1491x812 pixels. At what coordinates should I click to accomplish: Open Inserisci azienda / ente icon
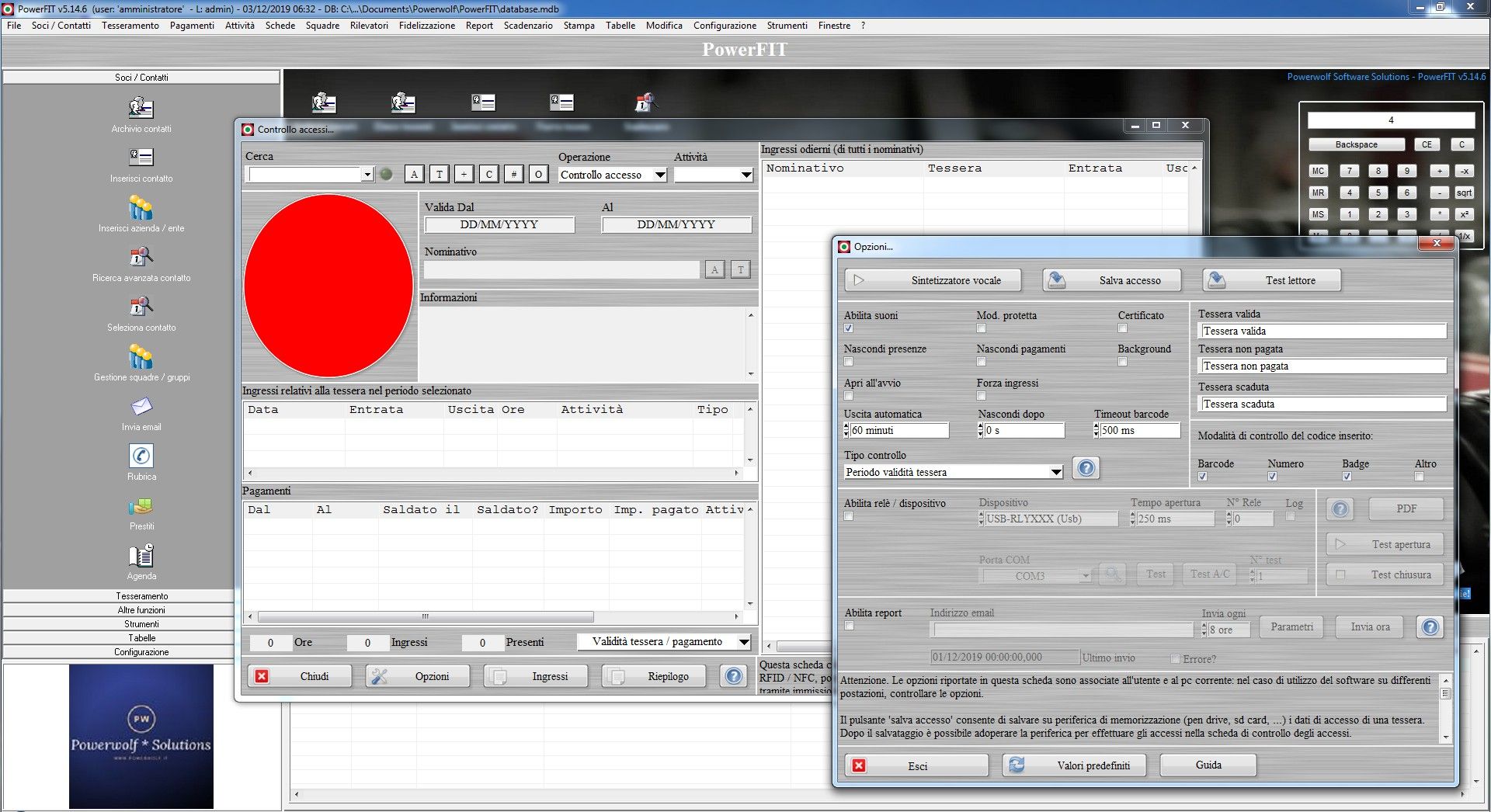[141, 207]
